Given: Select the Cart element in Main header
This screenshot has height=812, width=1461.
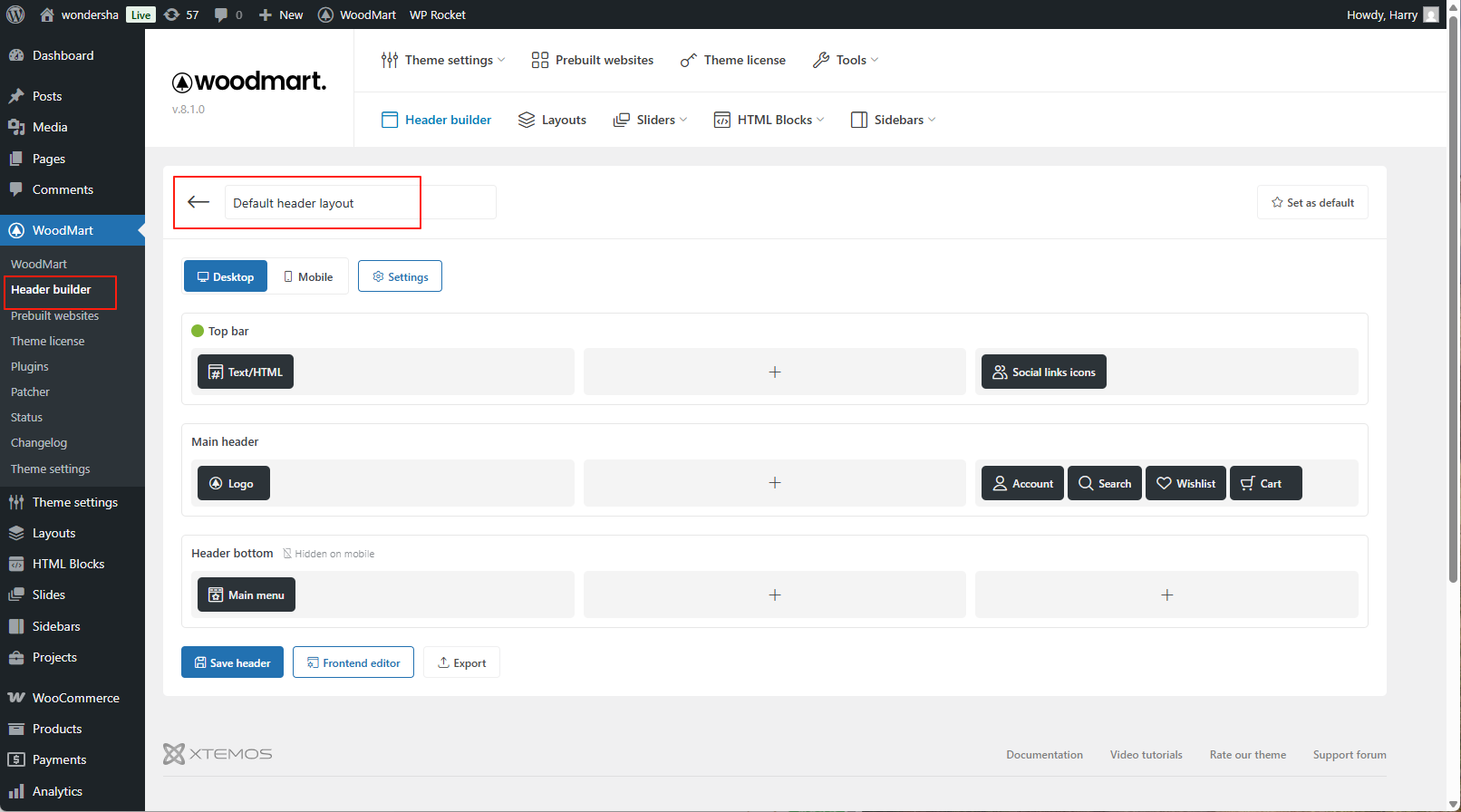Looking at the screenshot, I should point(1265,483).
